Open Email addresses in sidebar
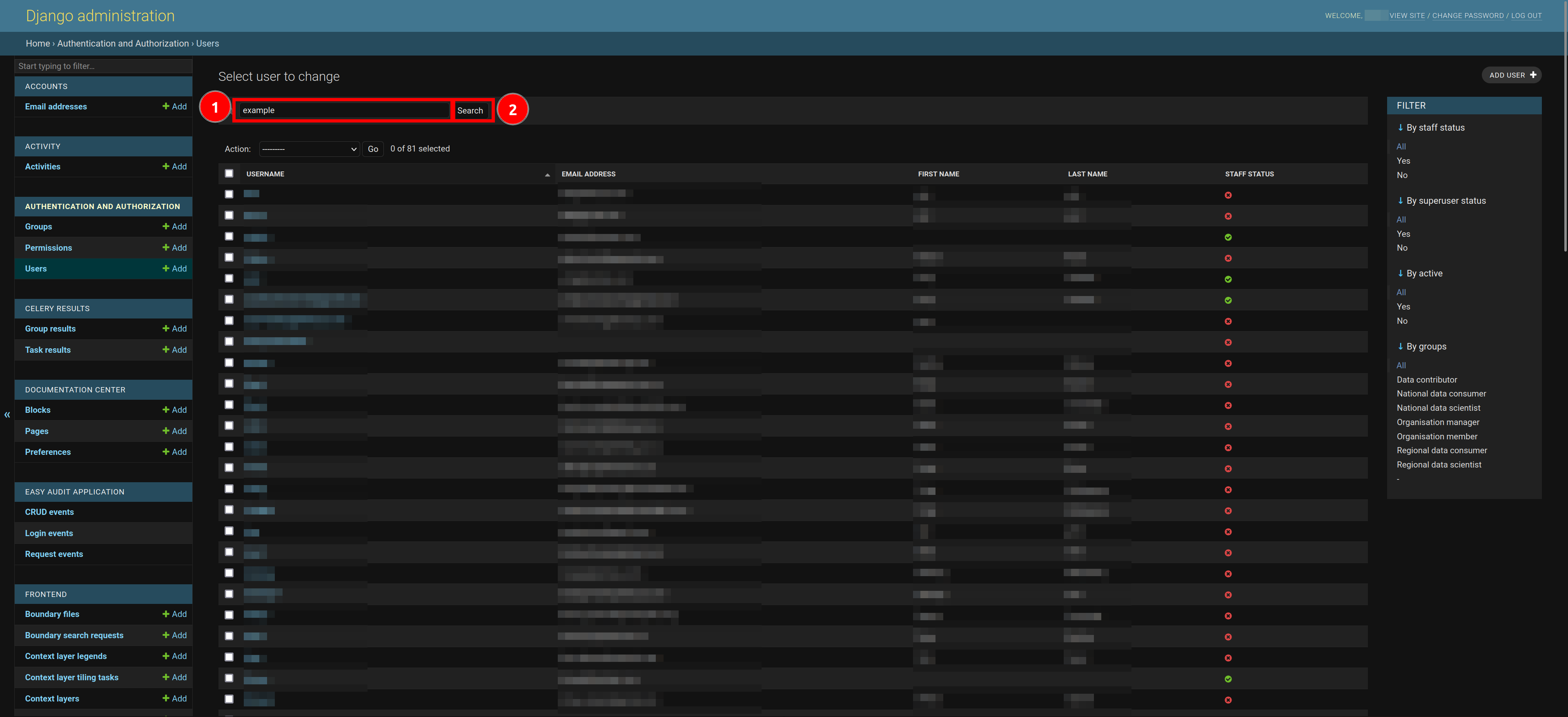 pos(56,107)
